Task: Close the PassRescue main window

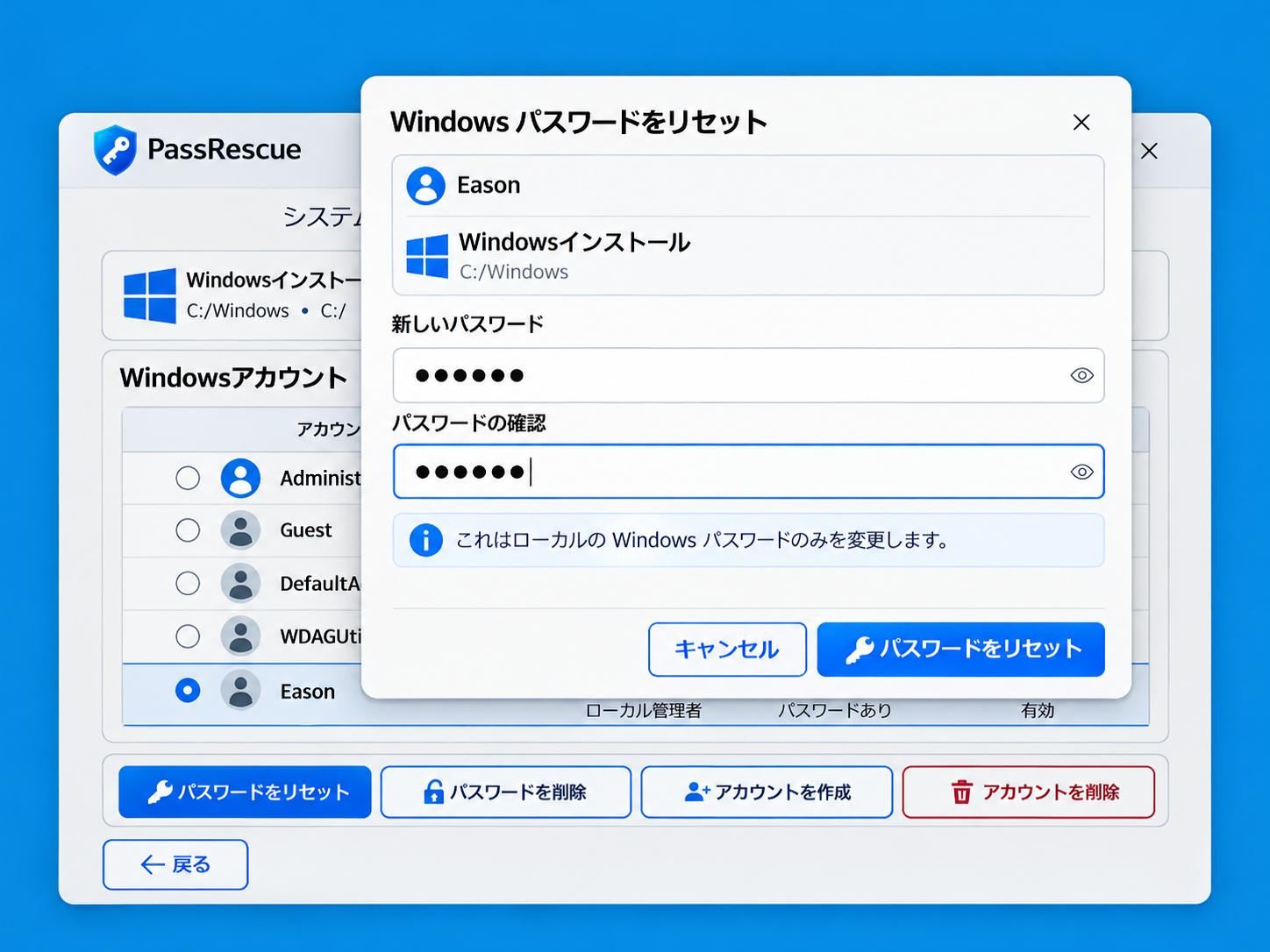Action: tap(1149, 151)
